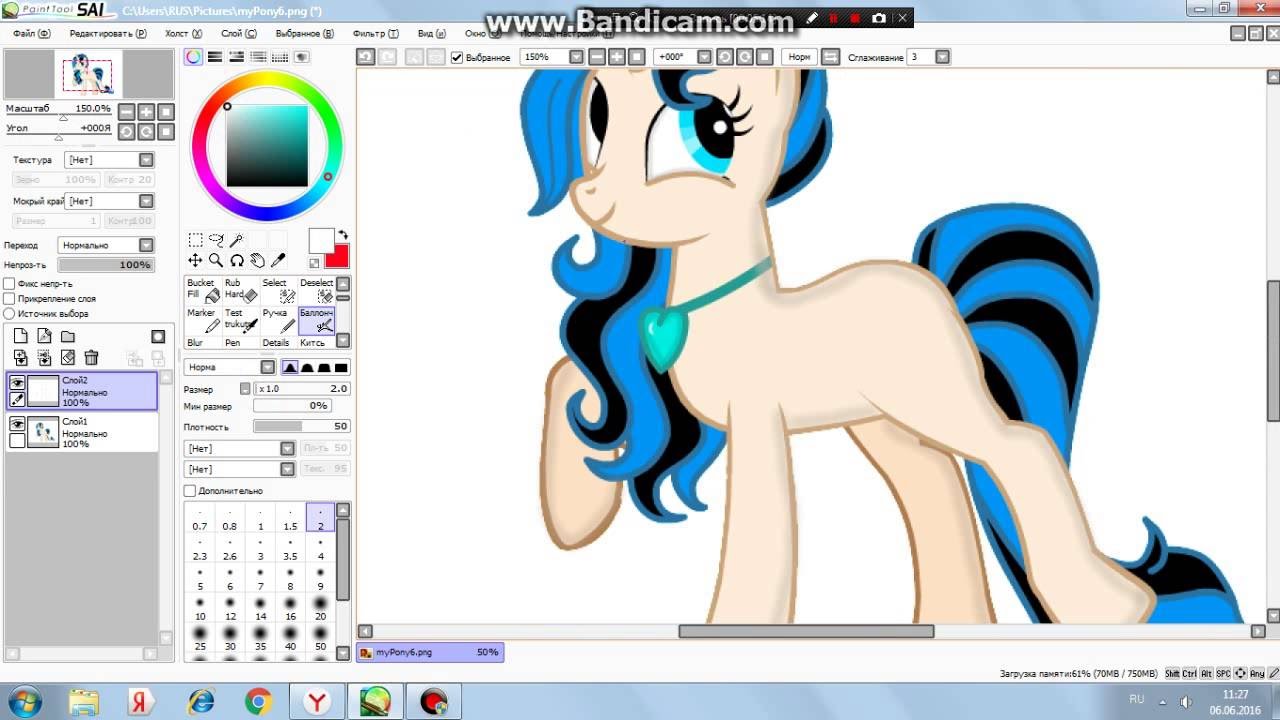The image size is (1280, 720).
Task: Open the Вид menu
Action: point(432,33)
